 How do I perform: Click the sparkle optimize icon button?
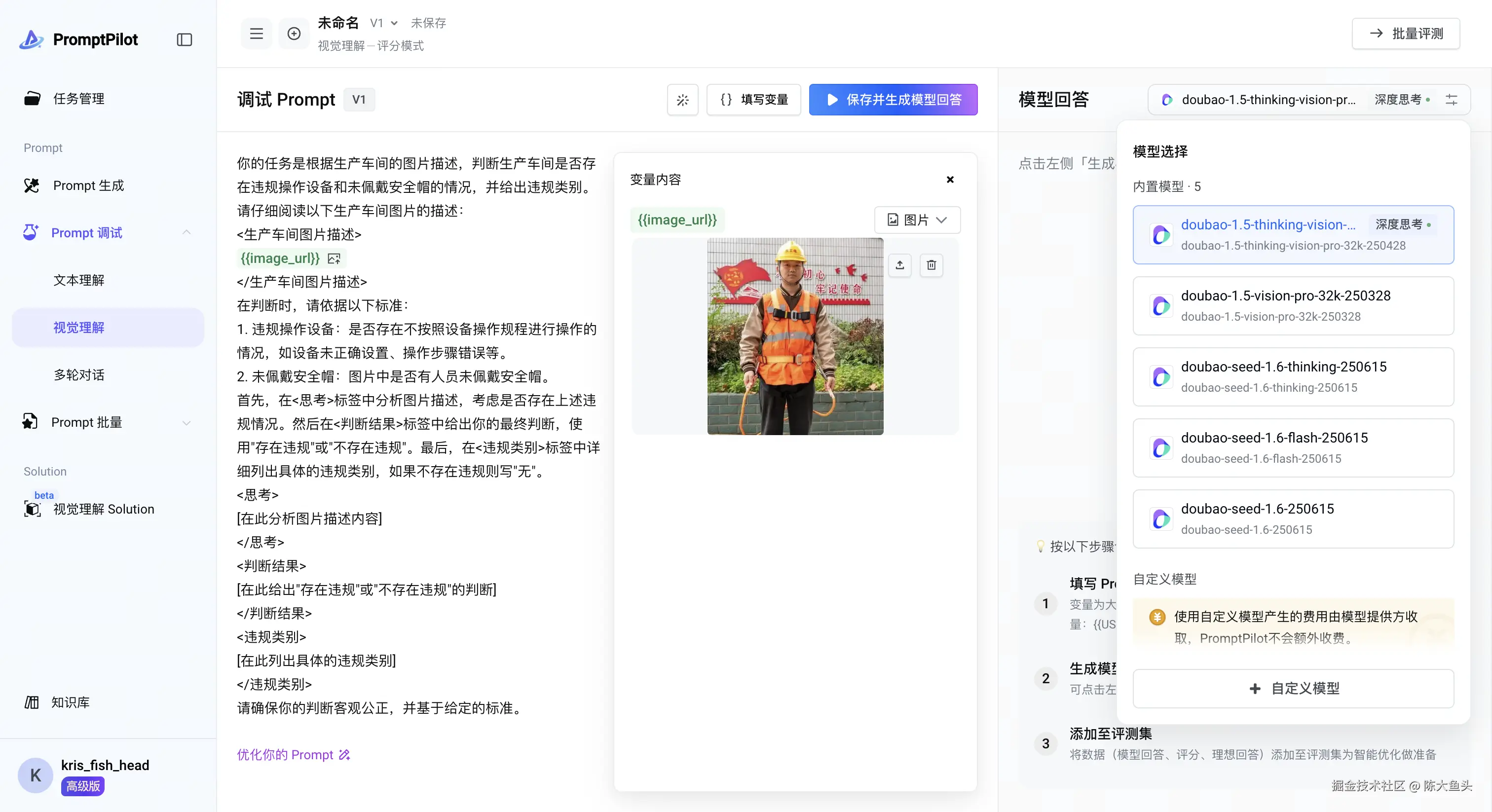(x=682, y=100)
